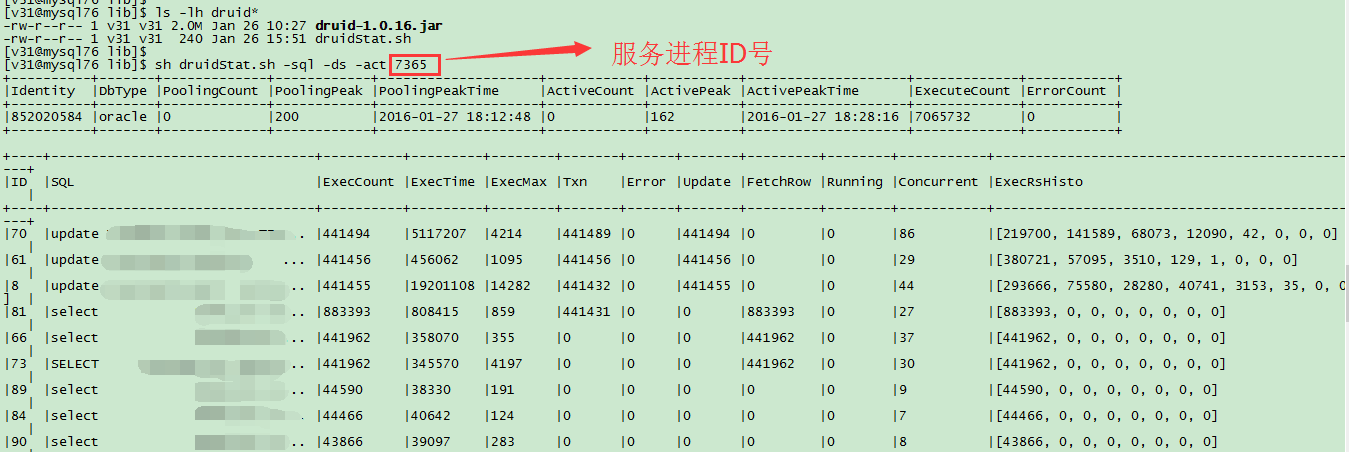Select ExecTime value 19201108 in row 8

click(x=443, y=286)
